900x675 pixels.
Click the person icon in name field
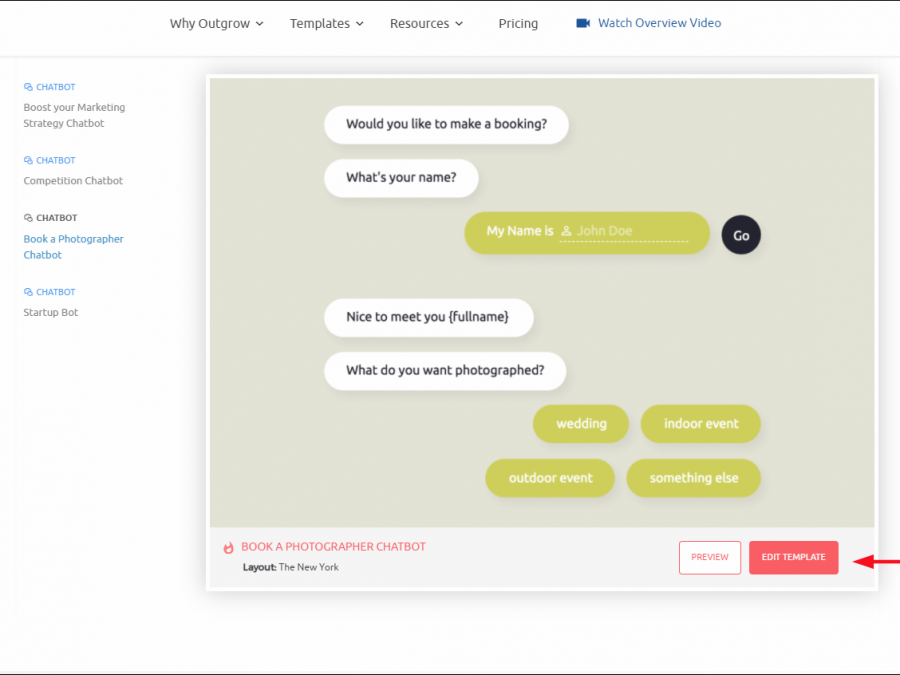pyautogui.click(x=566, y=231)
